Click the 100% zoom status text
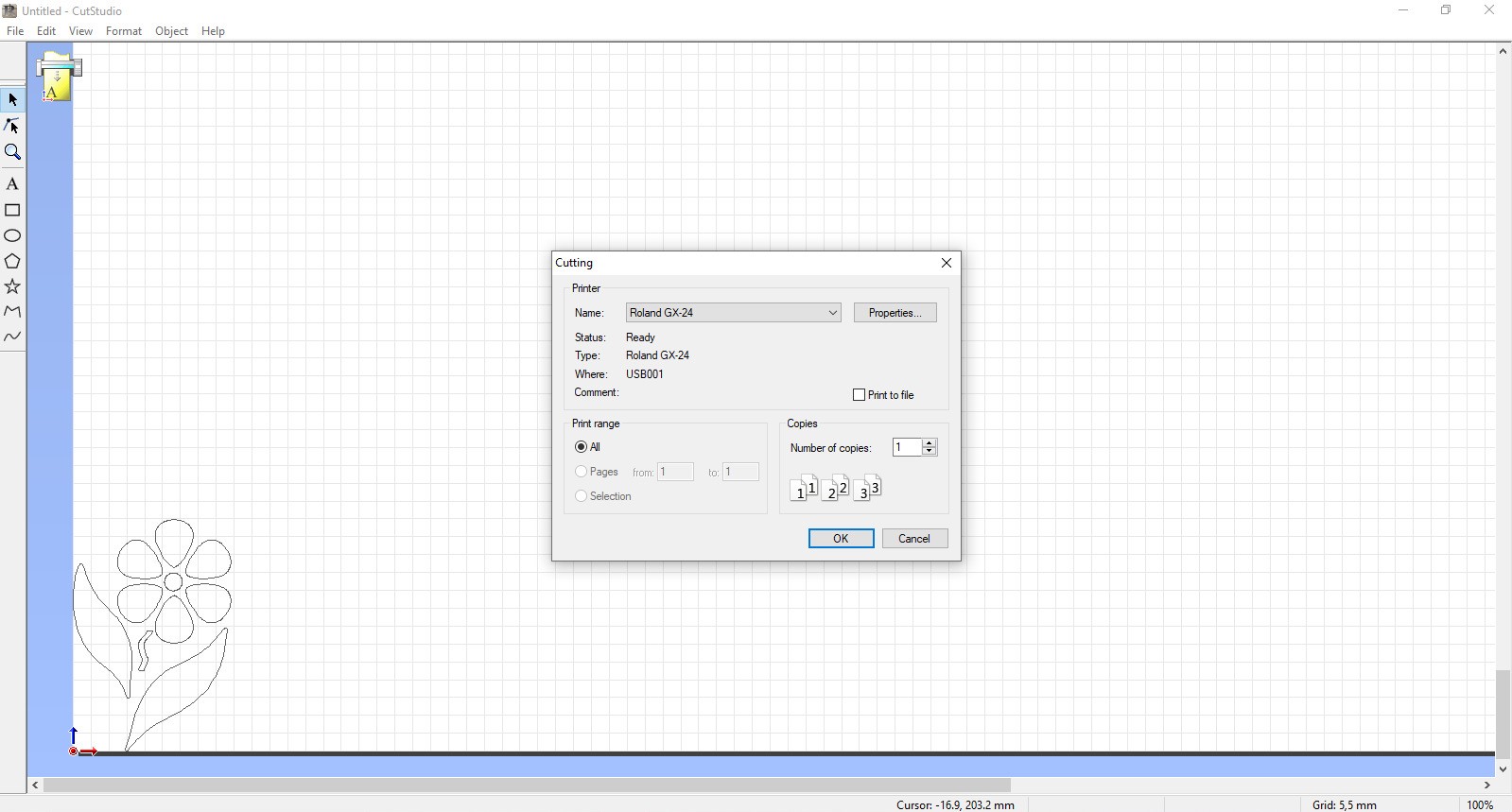 pos(1480,805)
